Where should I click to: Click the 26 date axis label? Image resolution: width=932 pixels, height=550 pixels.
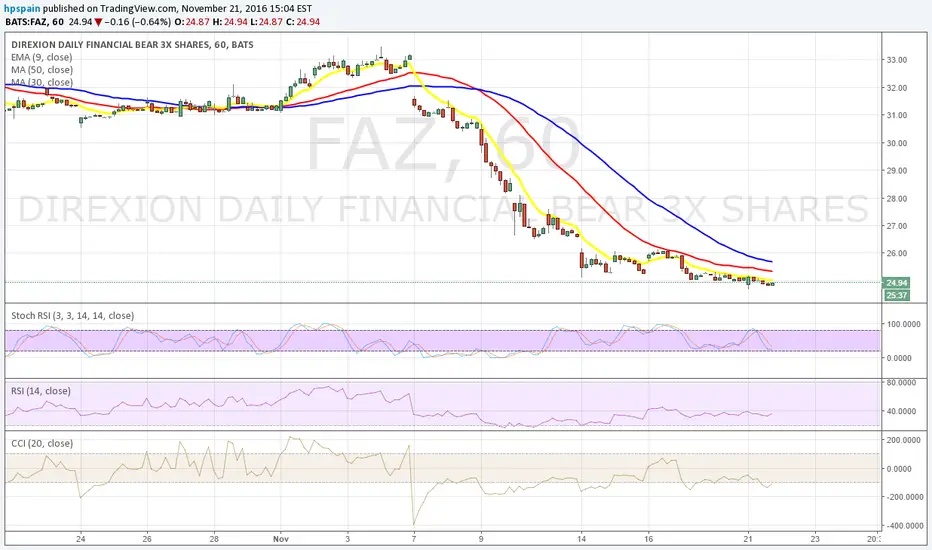(x=147, y=539)
